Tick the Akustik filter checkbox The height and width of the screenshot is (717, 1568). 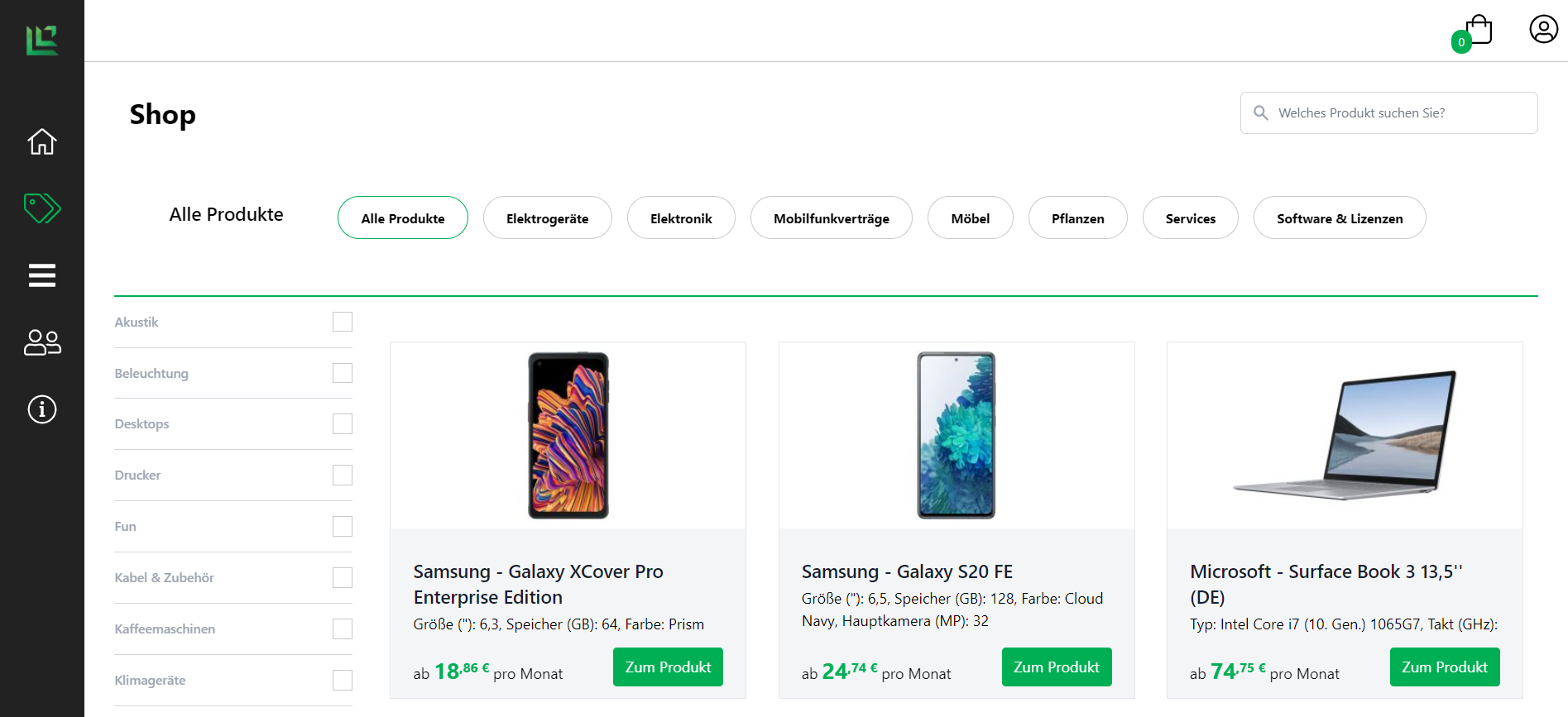point(343,322)
